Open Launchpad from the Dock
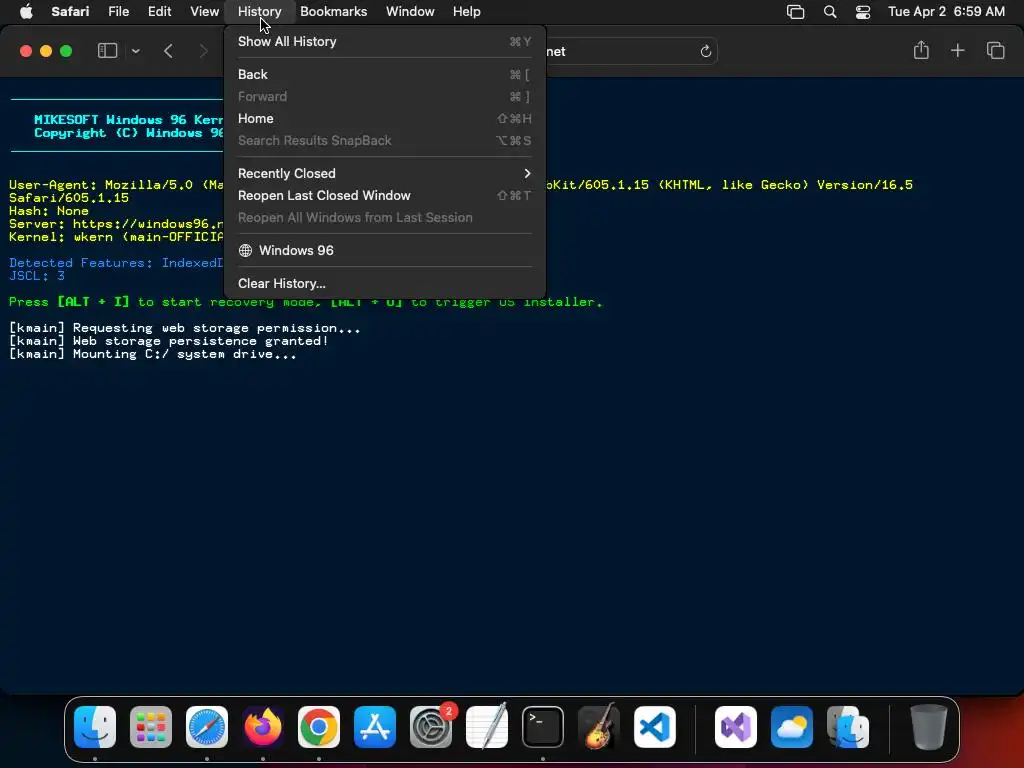This screenshot has width=1024, height=768. (151, 727)
